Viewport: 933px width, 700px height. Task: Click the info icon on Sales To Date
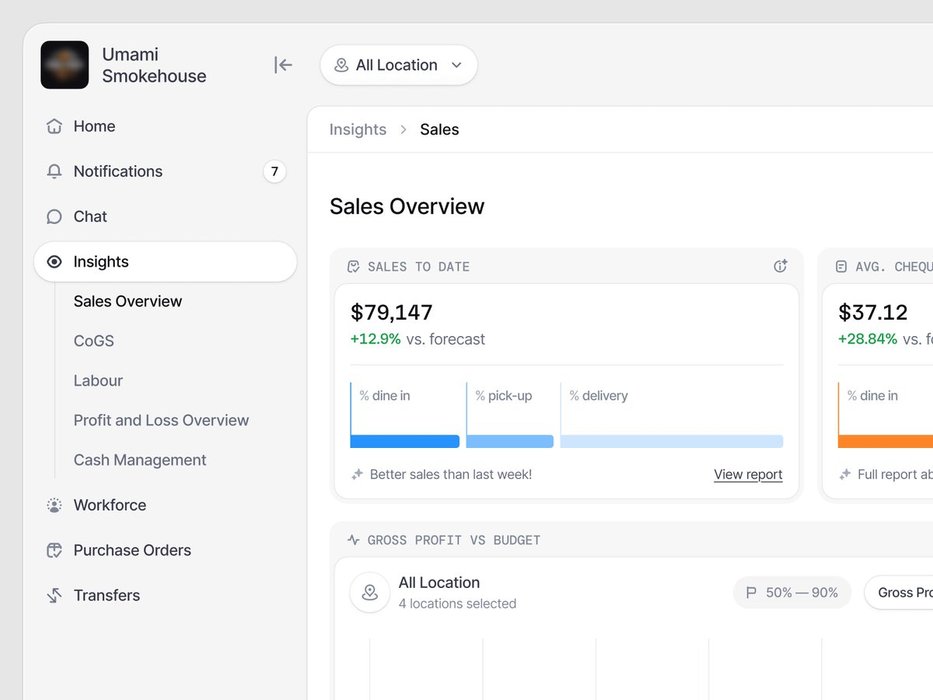pyautogui.click(x=780, y=266)
